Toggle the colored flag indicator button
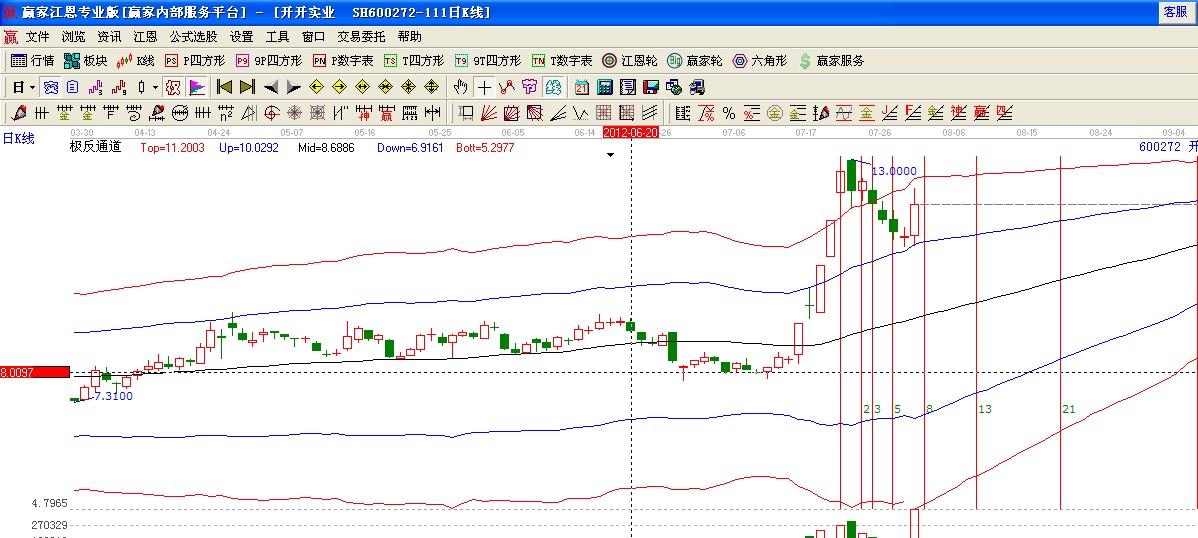 tap(197, 87)
